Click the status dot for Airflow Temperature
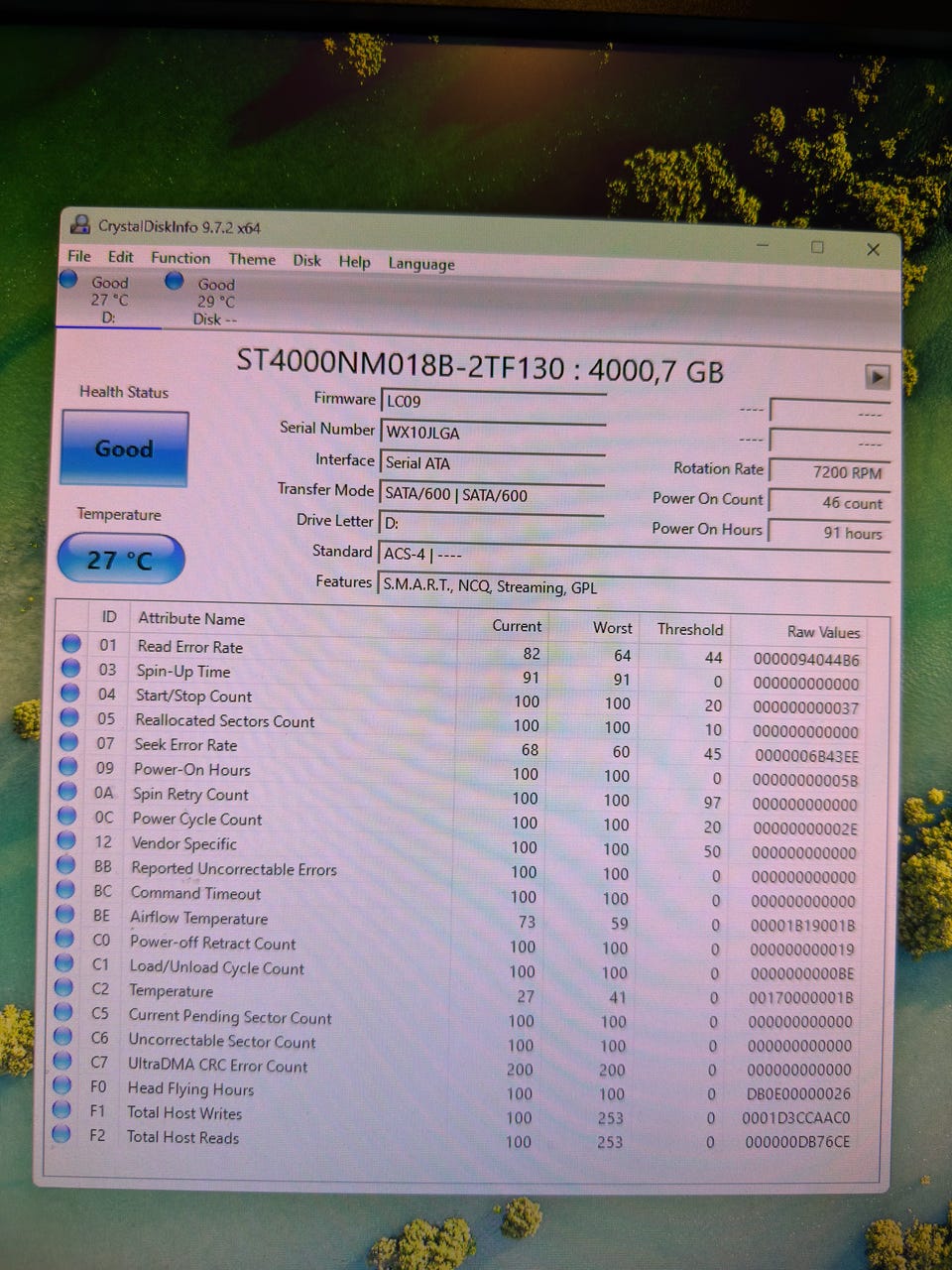The width and height of the screenshot is (952, 1270). point(64,914)
